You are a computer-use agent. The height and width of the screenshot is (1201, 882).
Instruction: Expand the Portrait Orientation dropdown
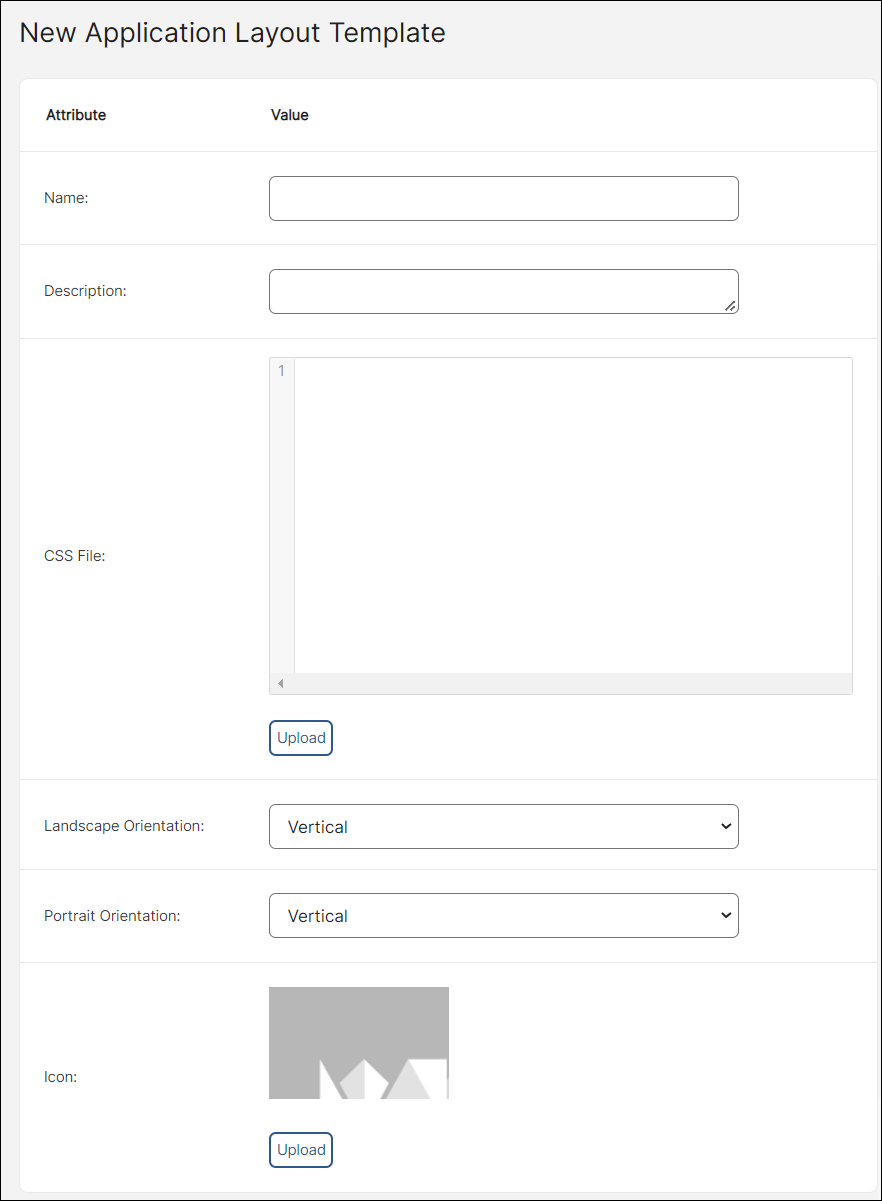pyautogui.click(x=503, y=916)
